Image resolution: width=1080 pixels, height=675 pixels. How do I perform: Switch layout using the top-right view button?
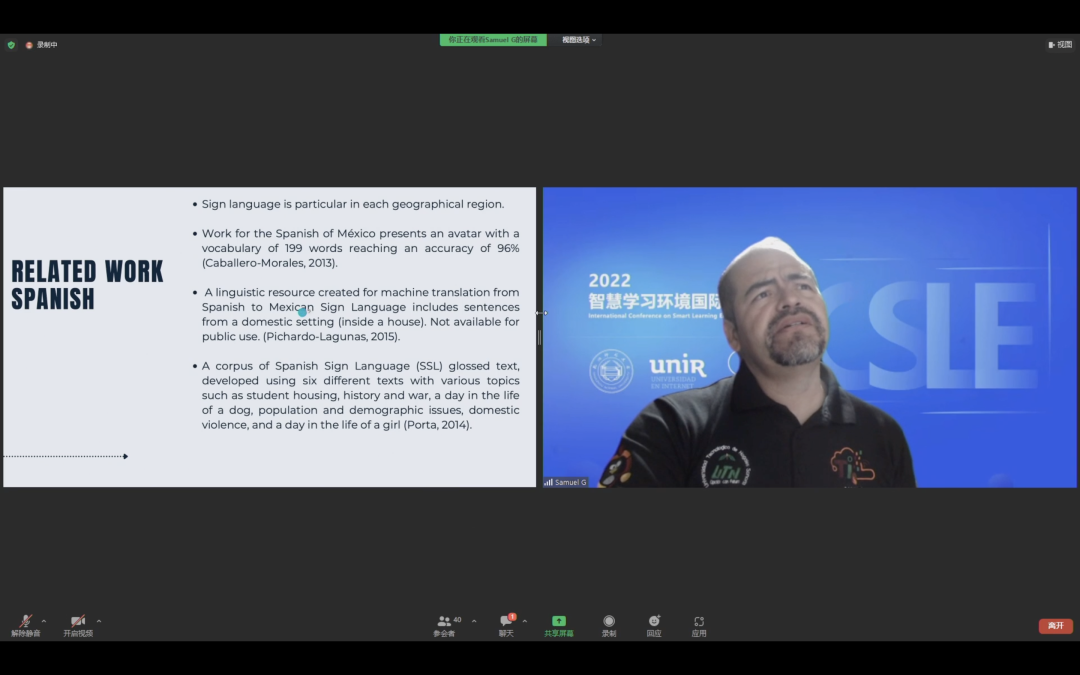(1059, 45)
